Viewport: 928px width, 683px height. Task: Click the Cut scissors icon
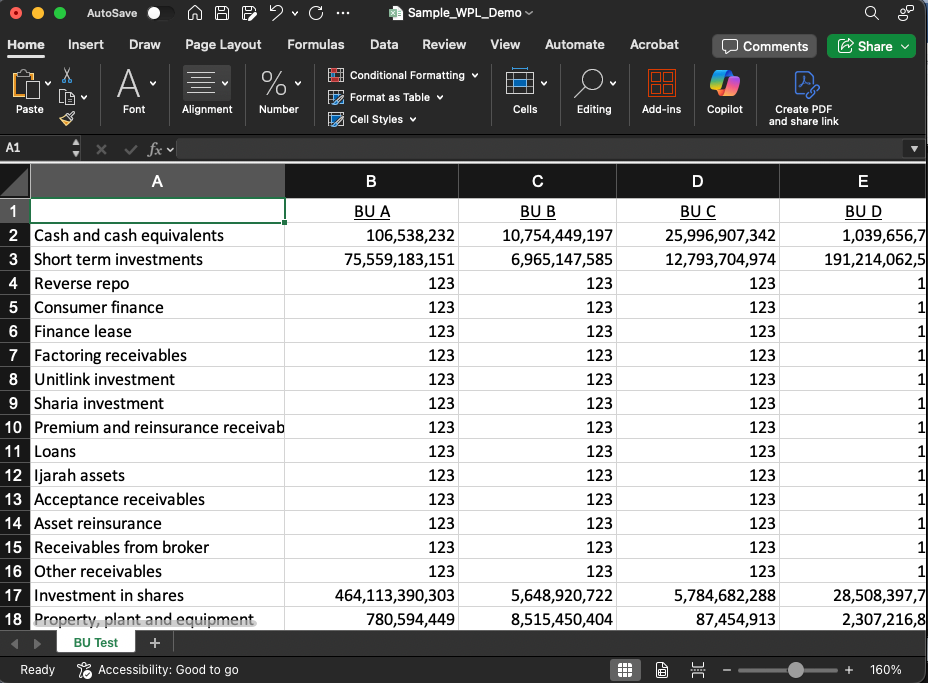pos(67,75)
